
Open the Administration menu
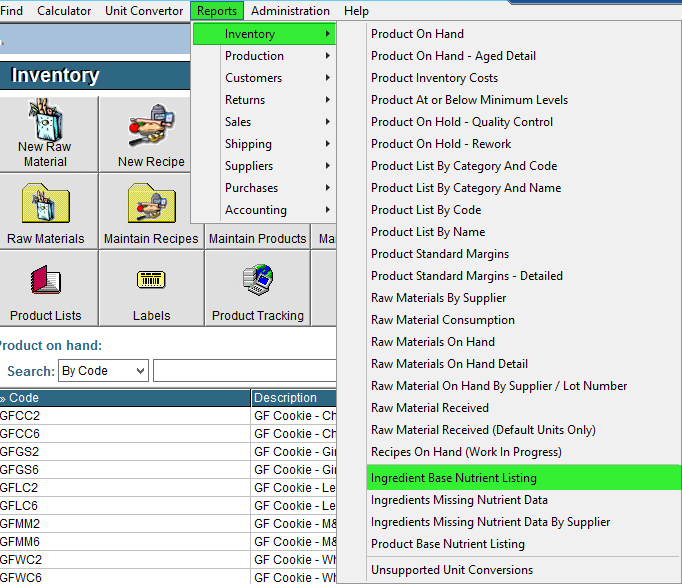pos(290,10)
